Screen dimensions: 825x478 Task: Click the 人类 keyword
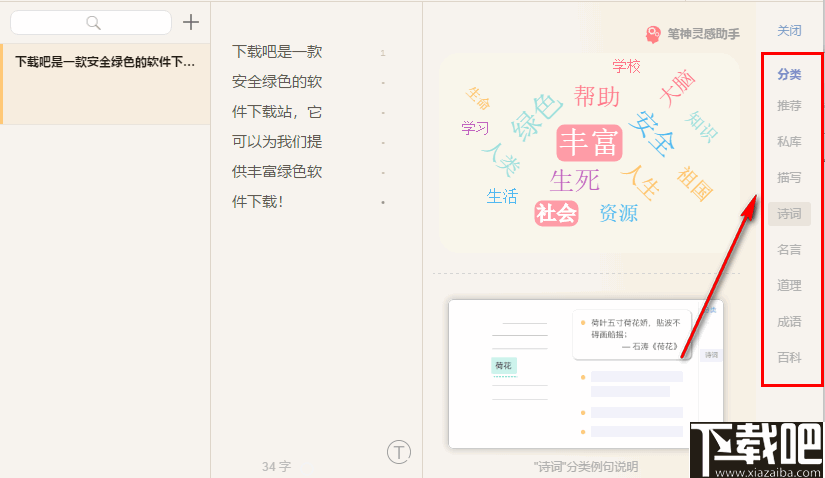pos(501,160)
